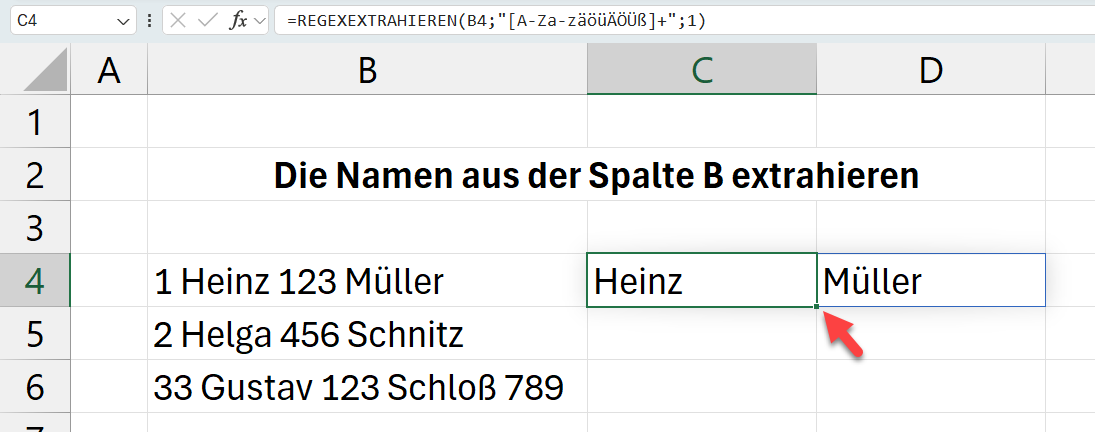This screenshot has width=1095, height=432.
Task: Select the cell showing "Müller" in column D
Action: (931, 281)
